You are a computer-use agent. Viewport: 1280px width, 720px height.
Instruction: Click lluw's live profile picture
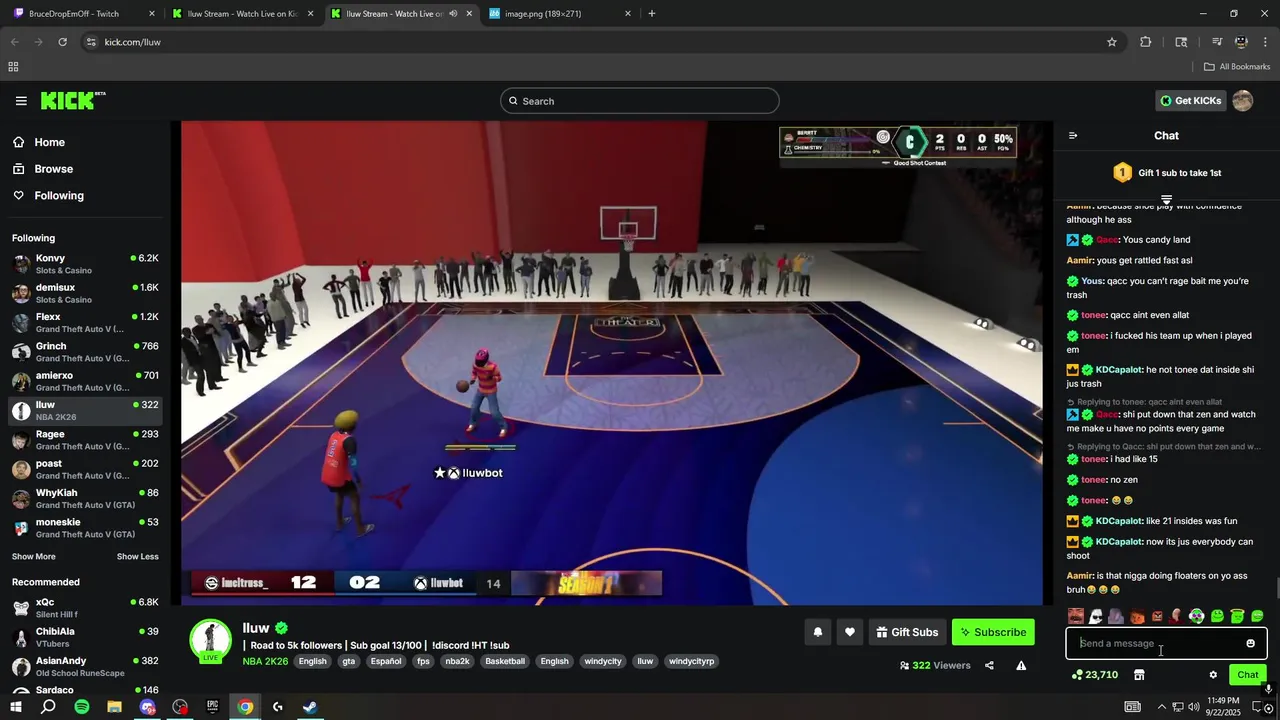[211, 641]
